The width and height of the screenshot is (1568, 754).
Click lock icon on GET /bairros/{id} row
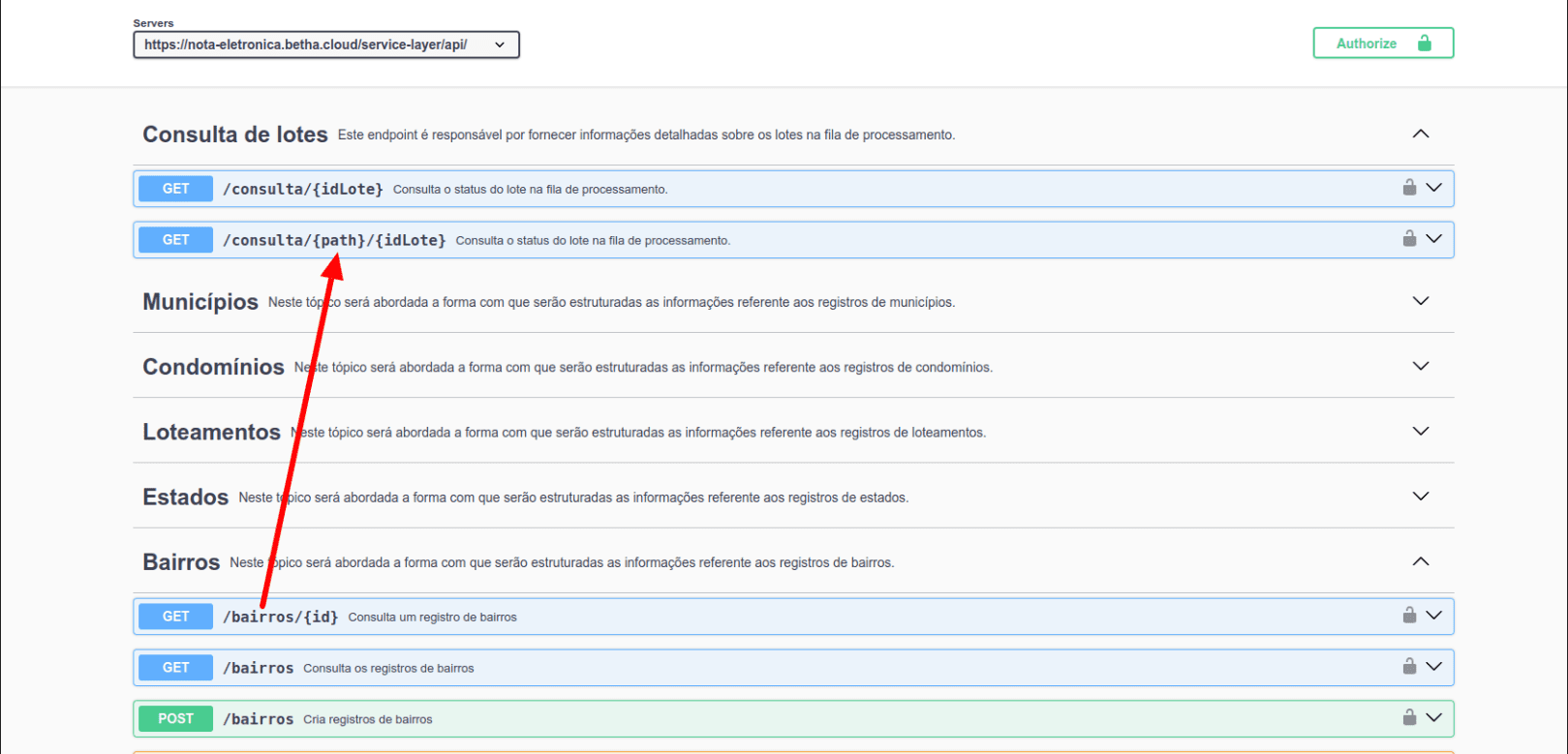1409,615
